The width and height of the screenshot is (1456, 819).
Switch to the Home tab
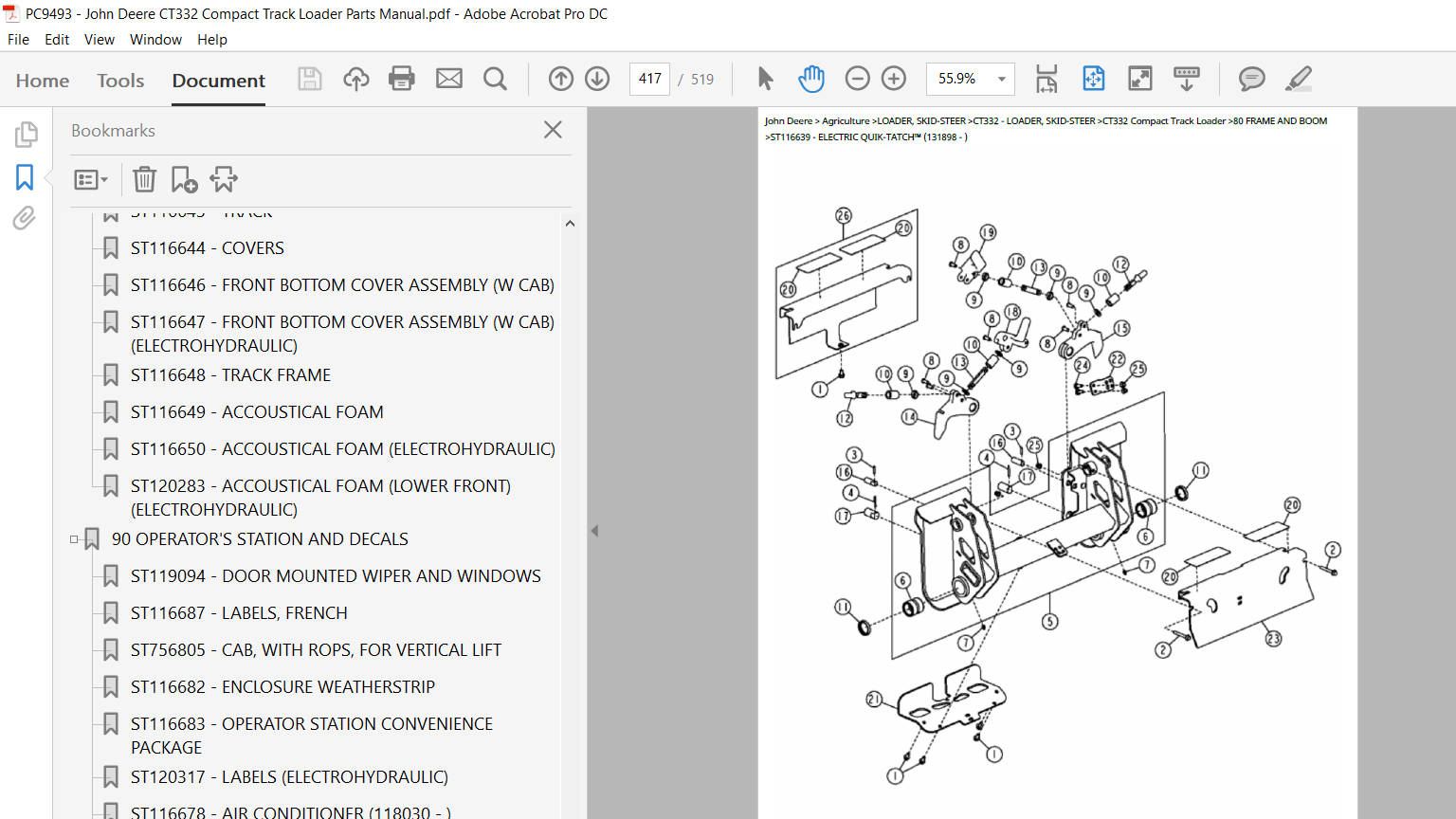click(x=43, y=81)
